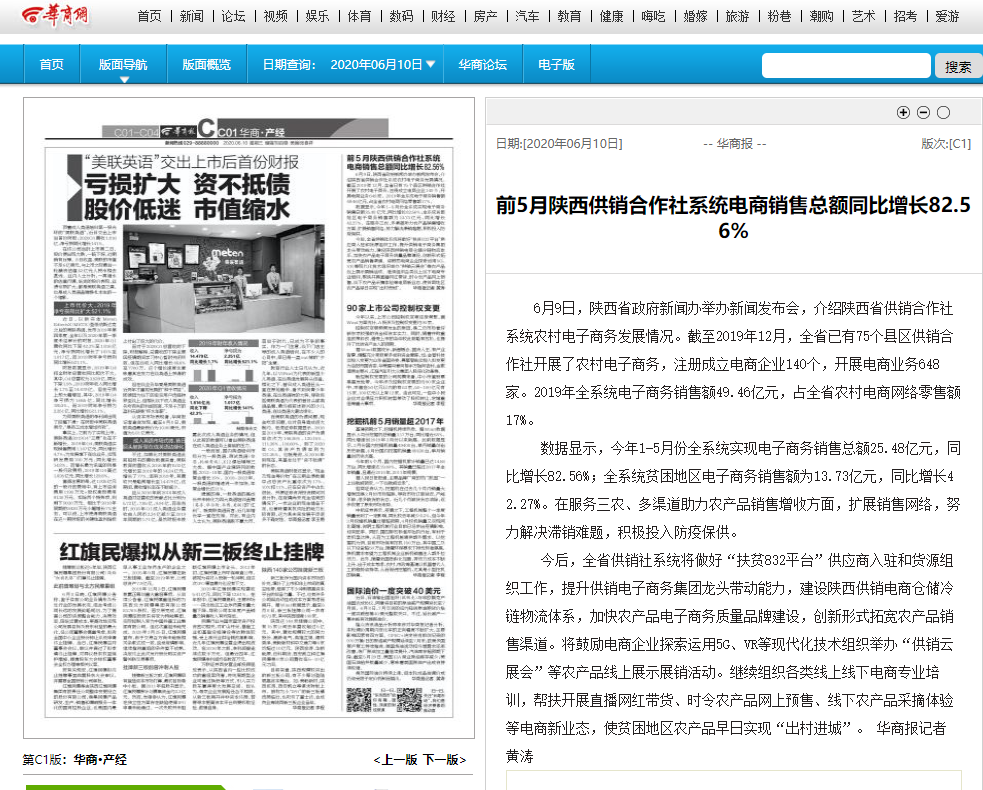
Task: Open the 娱乐 channel
Action: [317, 16]
